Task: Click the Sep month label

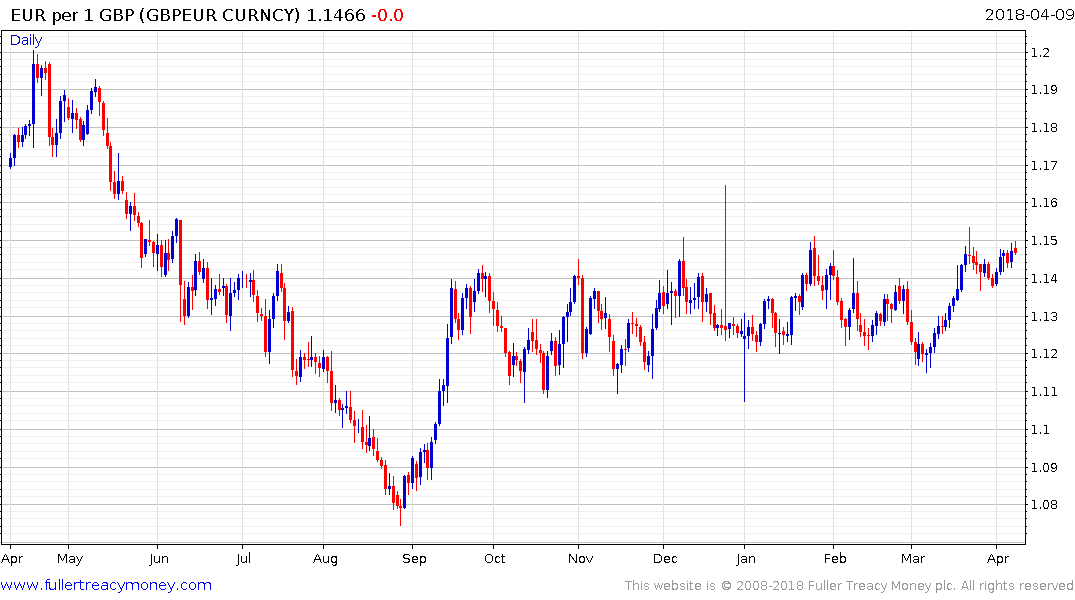Action: [414, 559]
